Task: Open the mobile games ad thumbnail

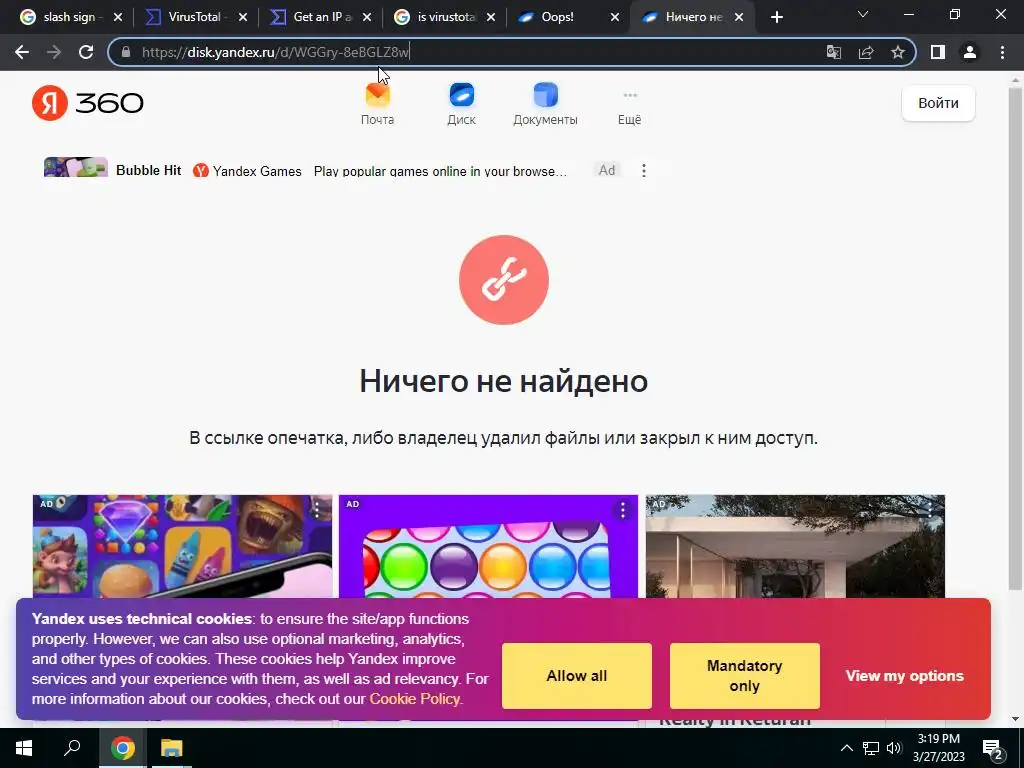Action: point(182,547)
